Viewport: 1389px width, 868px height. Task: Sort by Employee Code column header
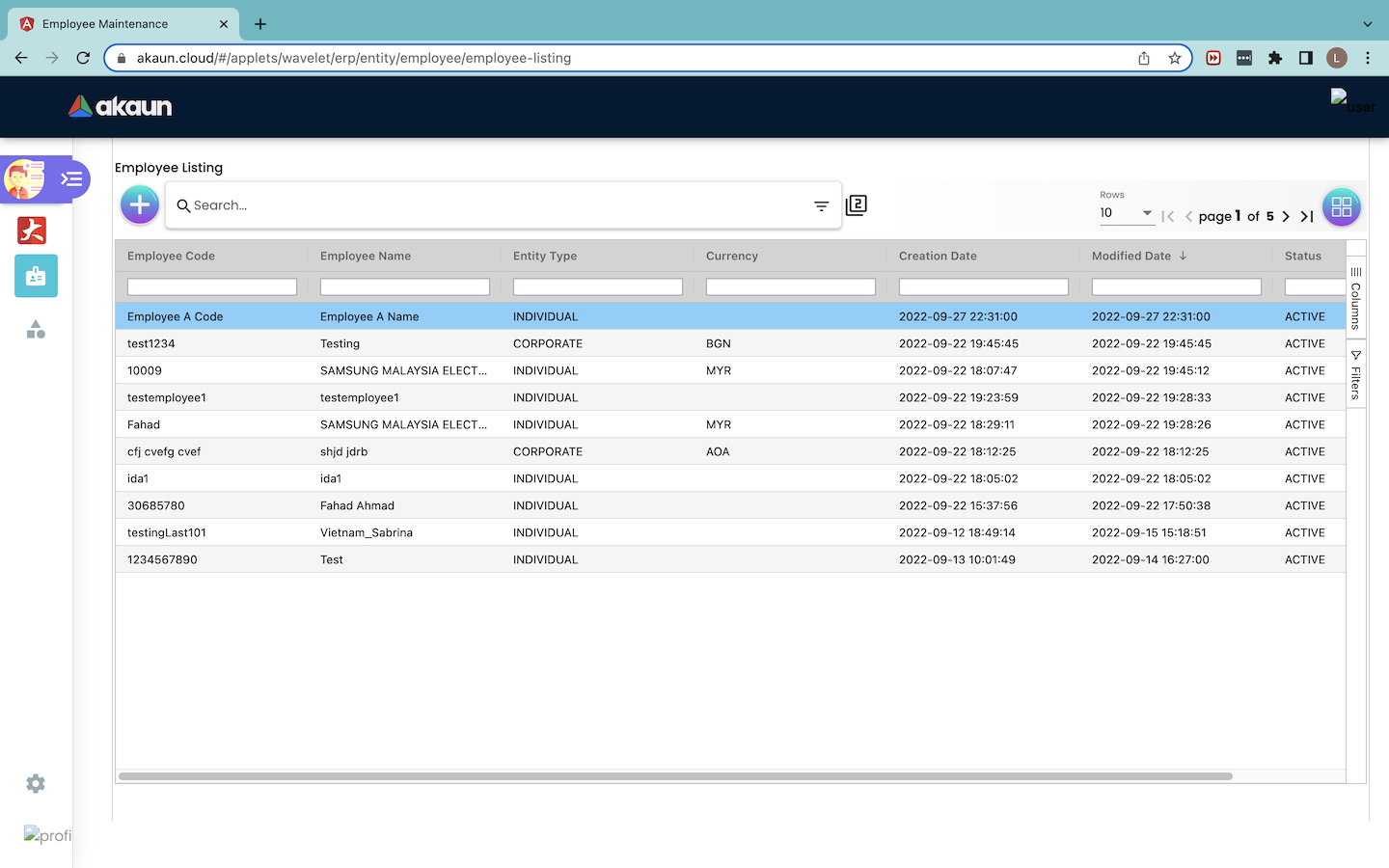point(172,256)
